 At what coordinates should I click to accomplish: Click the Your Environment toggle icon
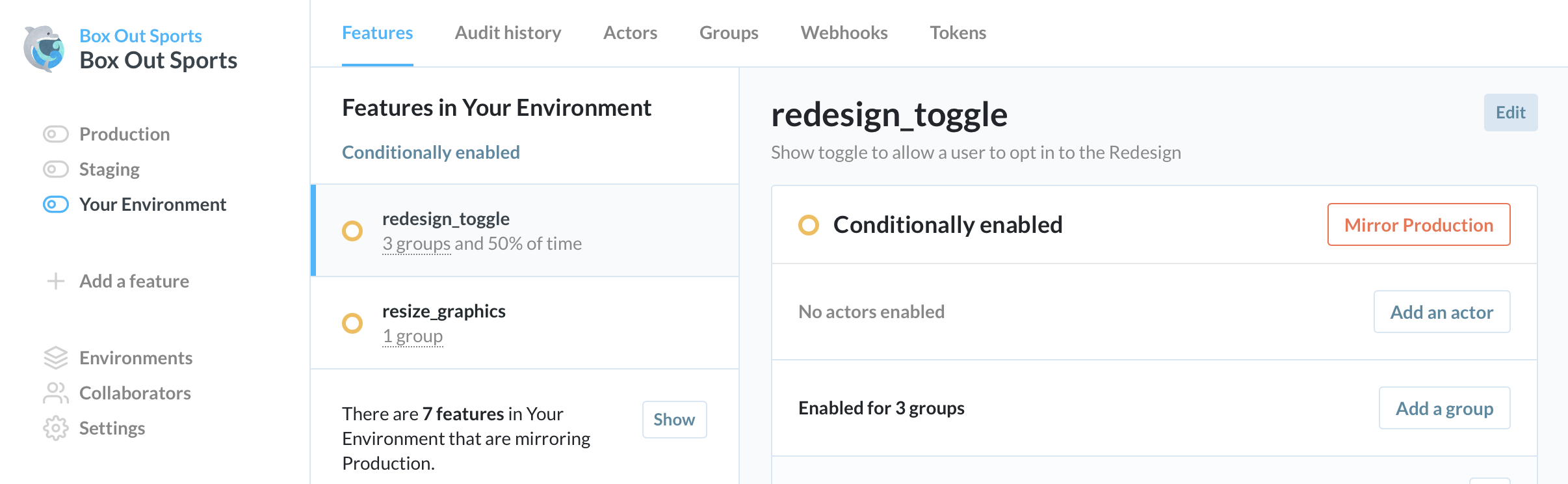56,204
